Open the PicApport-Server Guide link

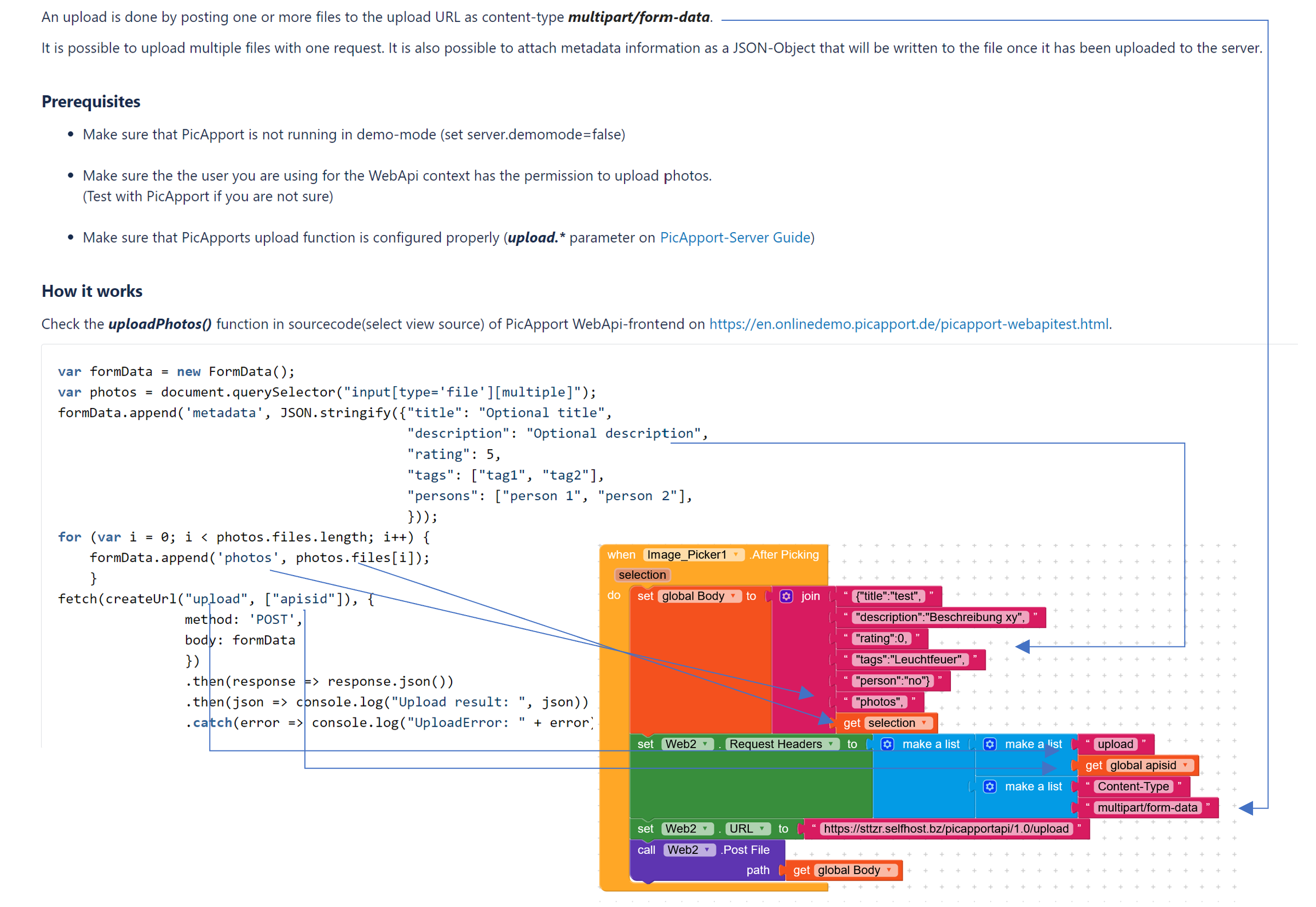735,238
